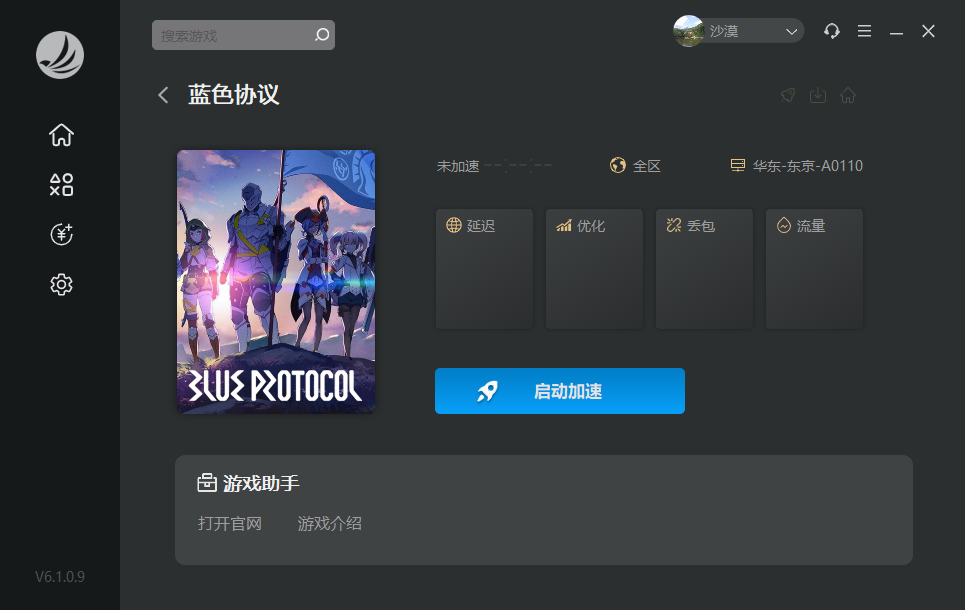This screenshot has height=610, width=965.
Task: Click the faded download icon near title
Action: 818,95
